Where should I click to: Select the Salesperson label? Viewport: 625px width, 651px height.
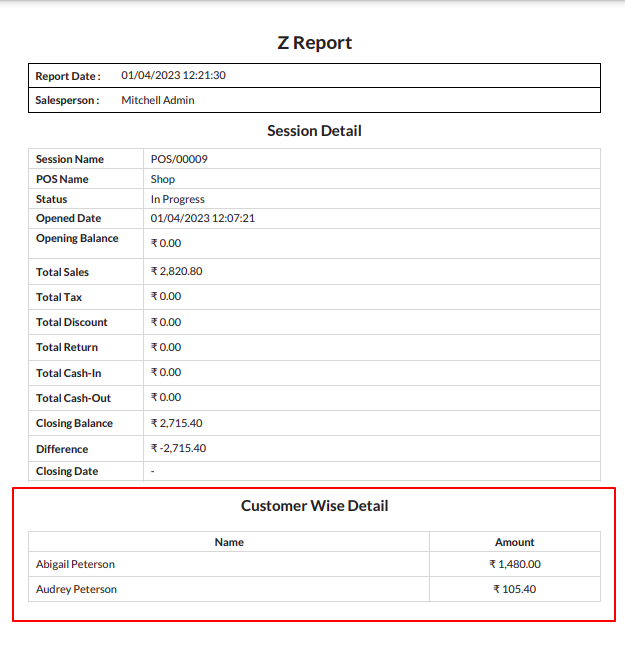(67, 100)
